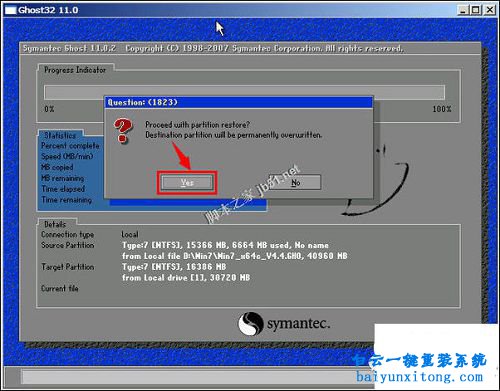Select the Details panel header
Viewport: 500px width, 391px height.
point(55,224)
